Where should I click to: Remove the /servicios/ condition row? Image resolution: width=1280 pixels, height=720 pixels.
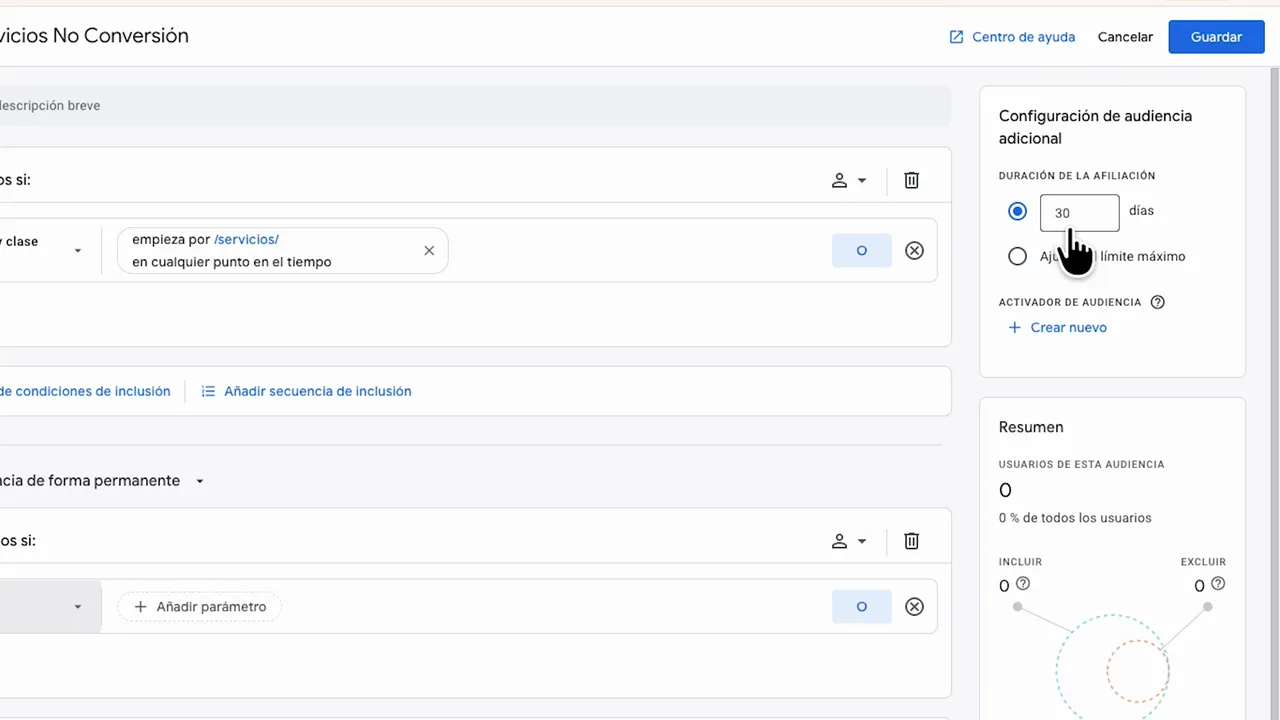coord(914,251)
